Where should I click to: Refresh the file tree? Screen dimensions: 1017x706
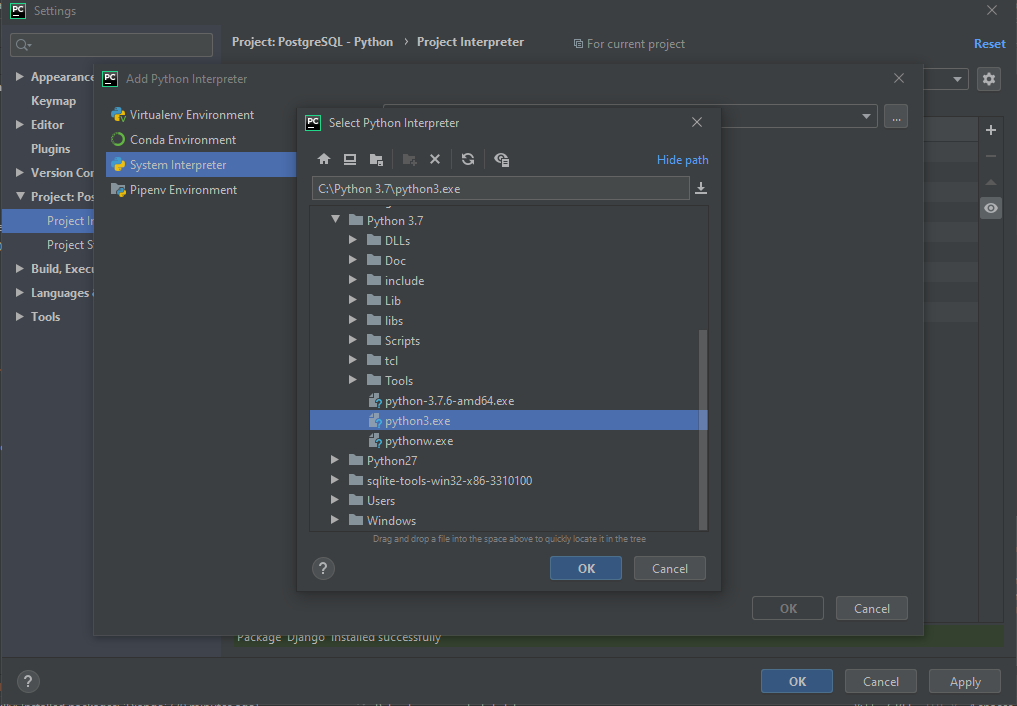(x=468, y=159)
